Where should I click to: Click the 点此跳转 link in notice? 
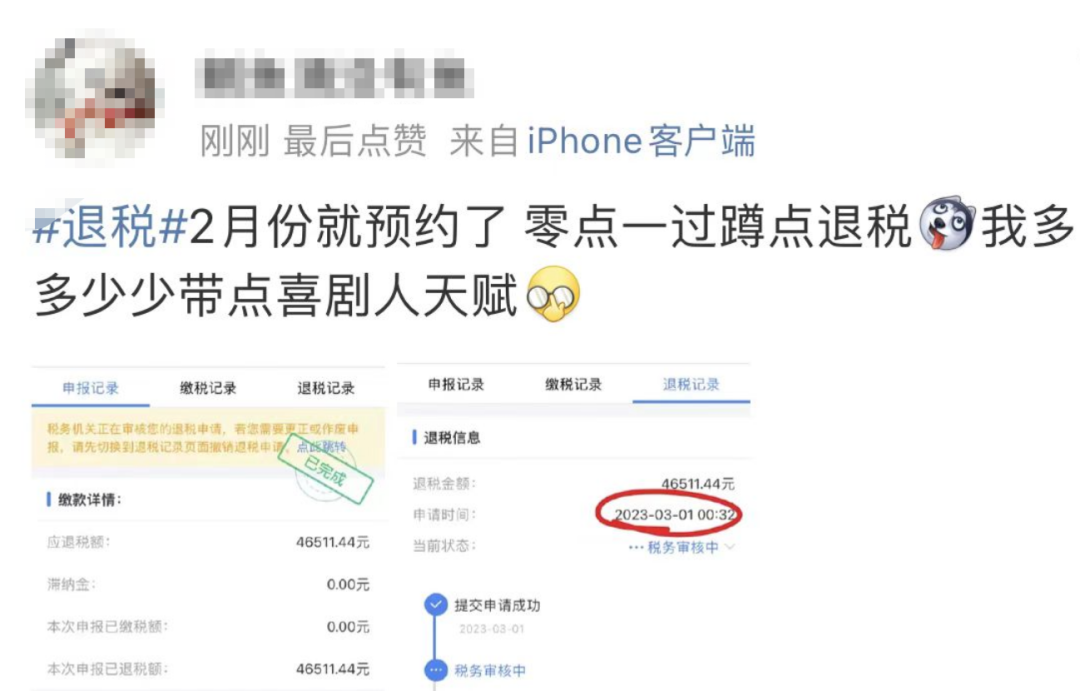pyautogui.click(x=321, y=447)
